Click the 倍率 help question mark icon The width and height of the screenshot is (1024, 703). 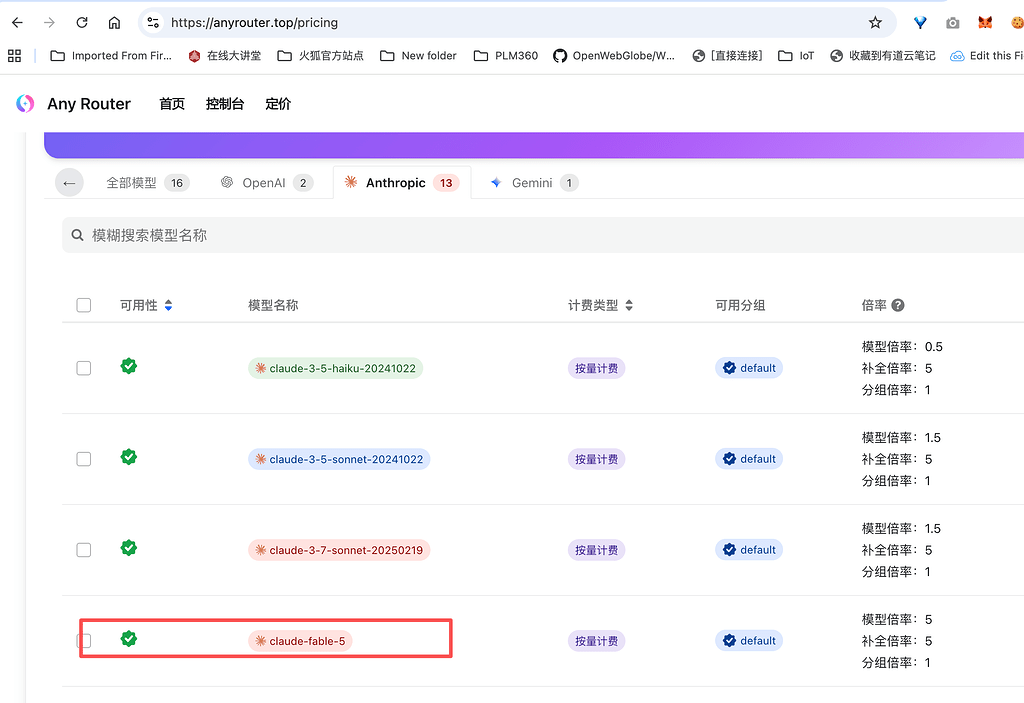898,305
